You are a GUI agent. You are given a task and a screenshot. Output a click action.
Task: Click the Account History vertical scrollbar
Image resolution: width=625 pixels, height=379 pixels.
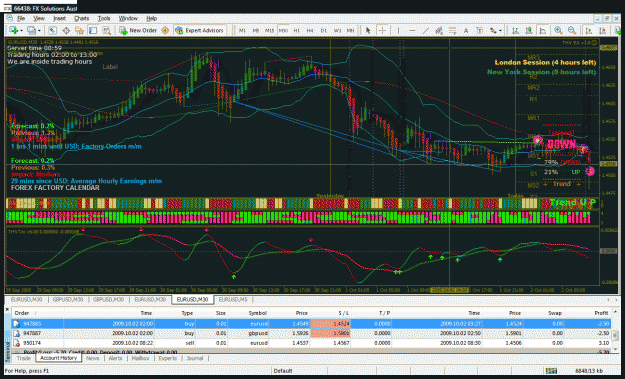pyautogui.click(x=615, y=330)
